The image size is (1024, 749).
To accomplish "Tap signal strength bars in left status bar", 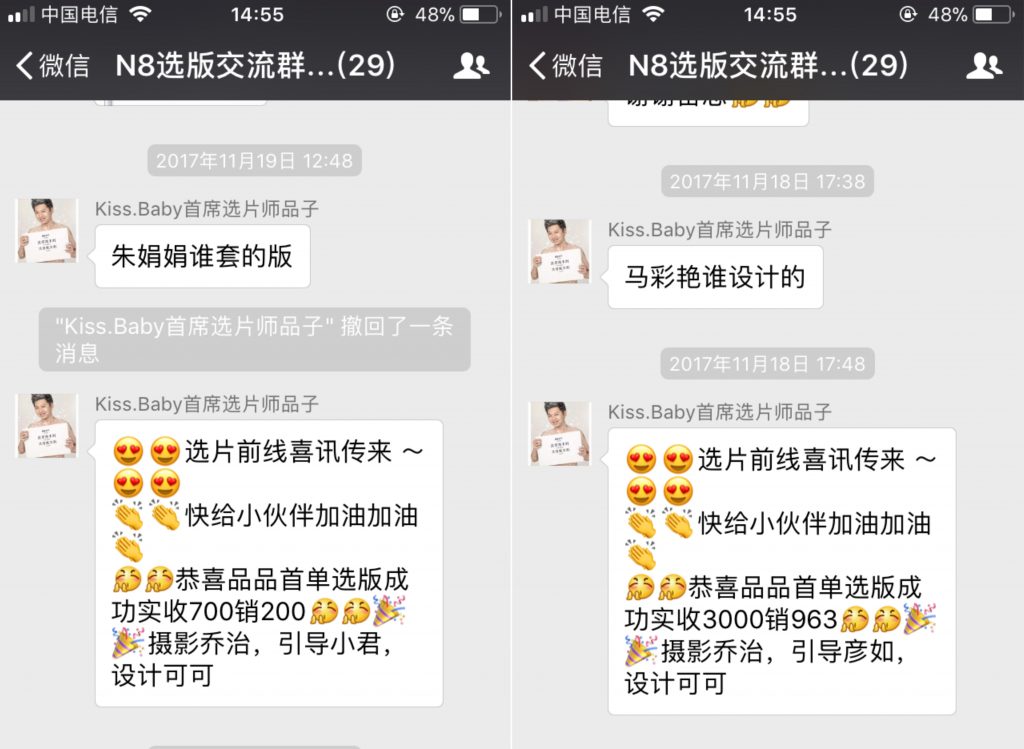I will pyautogui.click(x=22, y=15).
